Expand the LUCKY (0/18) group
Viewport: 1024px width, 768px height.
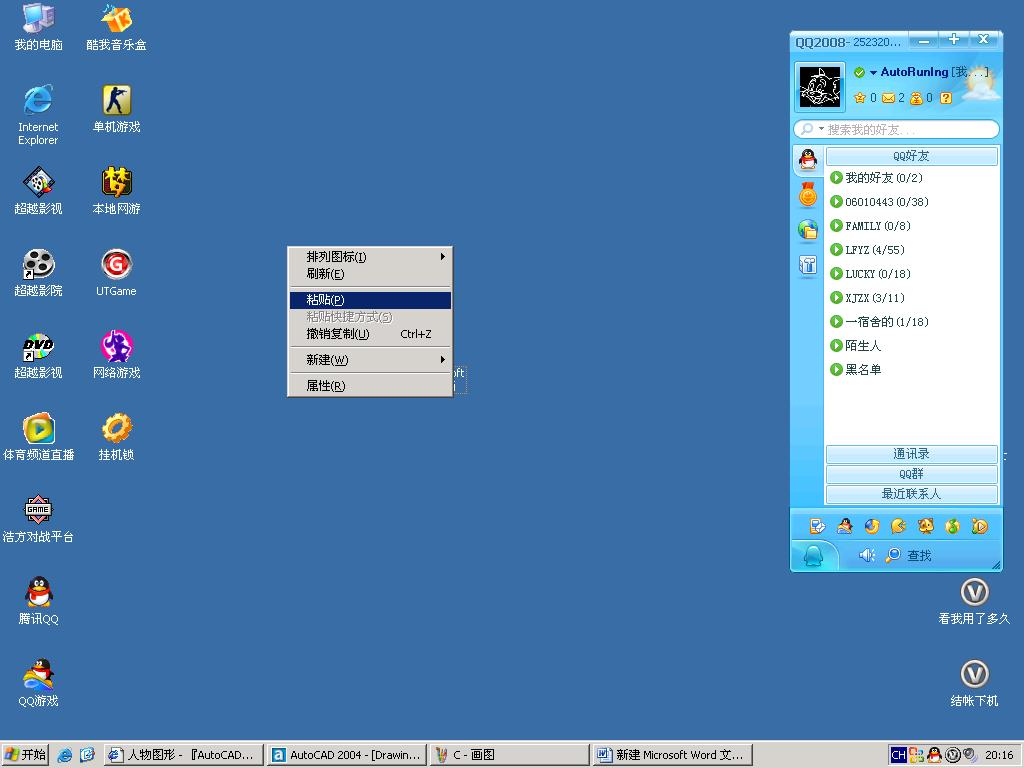click(x=870, y=274)
